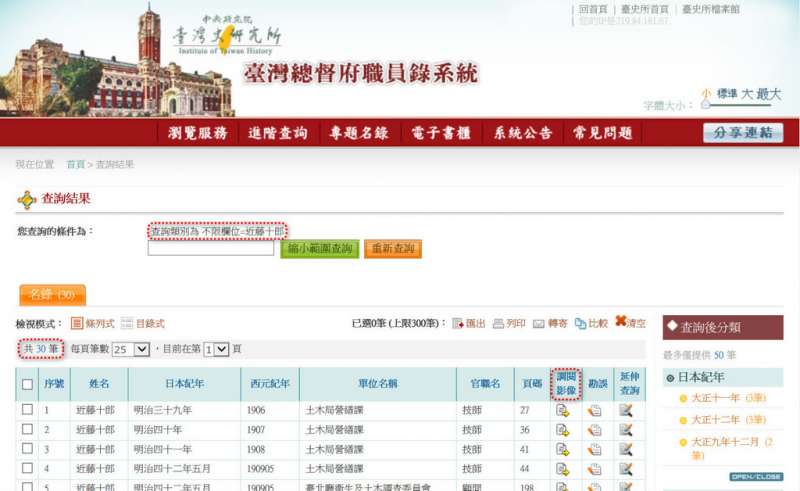The image size is (800, 491).
Task: Collapse the 日本紀年 facet group
Action: tap(670, 378)
